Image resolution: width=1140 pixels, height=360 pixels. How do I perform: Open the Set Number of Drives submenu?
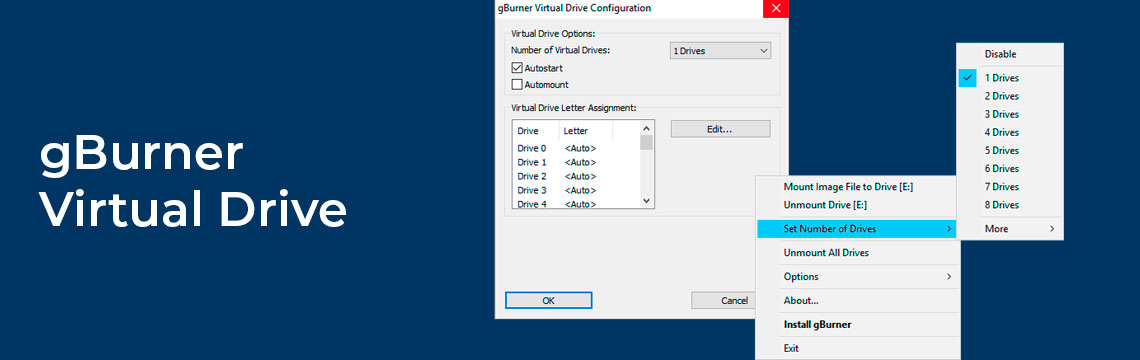click(x=856, y=229)
